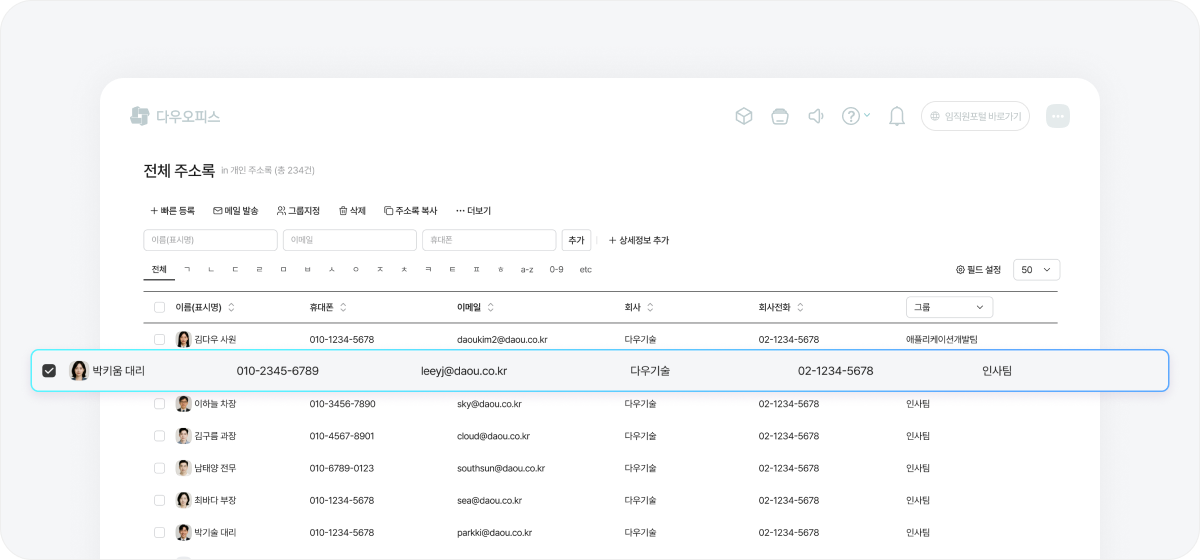Sort by 회사 column
Viewport: 1200px width, 560px height.
[639, 307]
